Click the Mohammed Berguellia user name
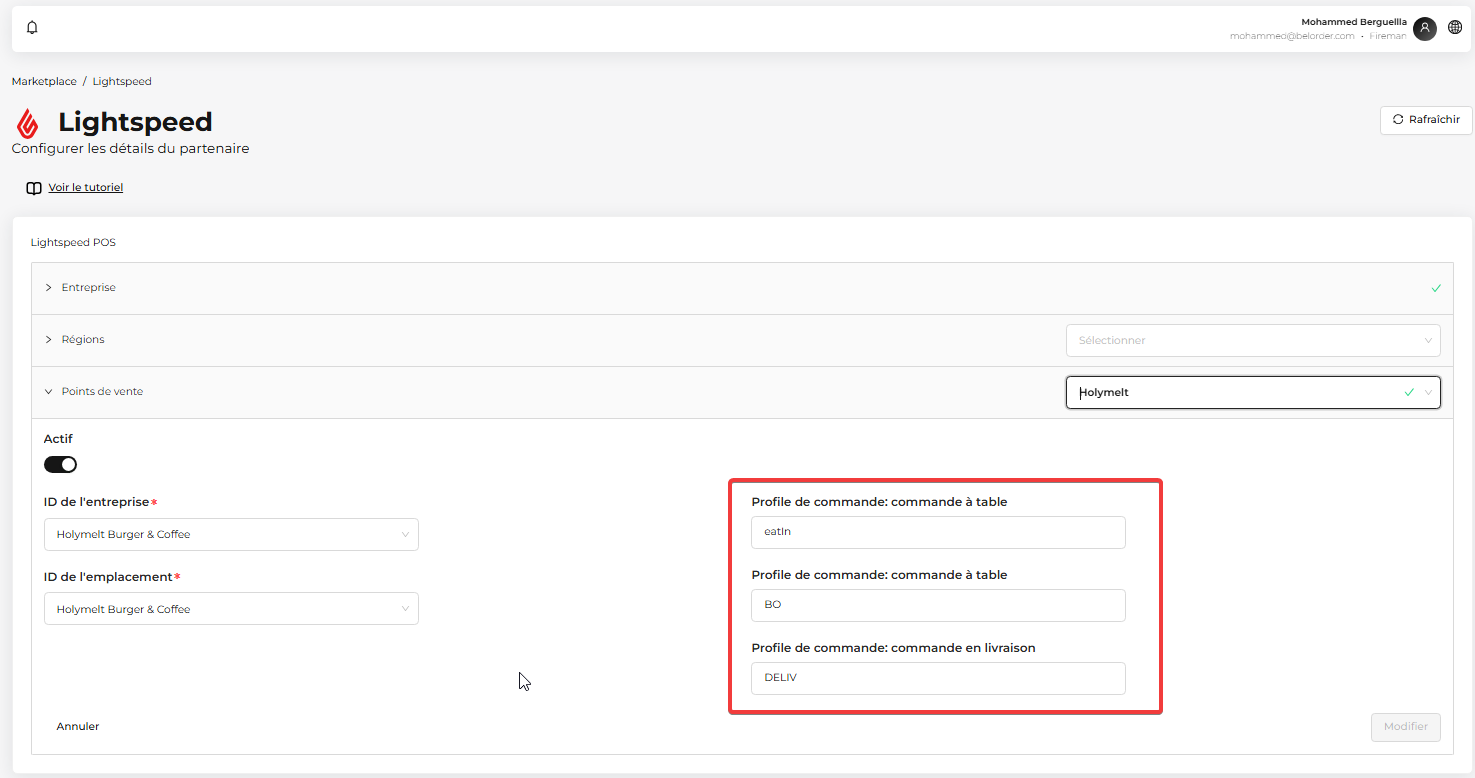This screenshot has height=778, width=1475. (x=1354, y=22)
